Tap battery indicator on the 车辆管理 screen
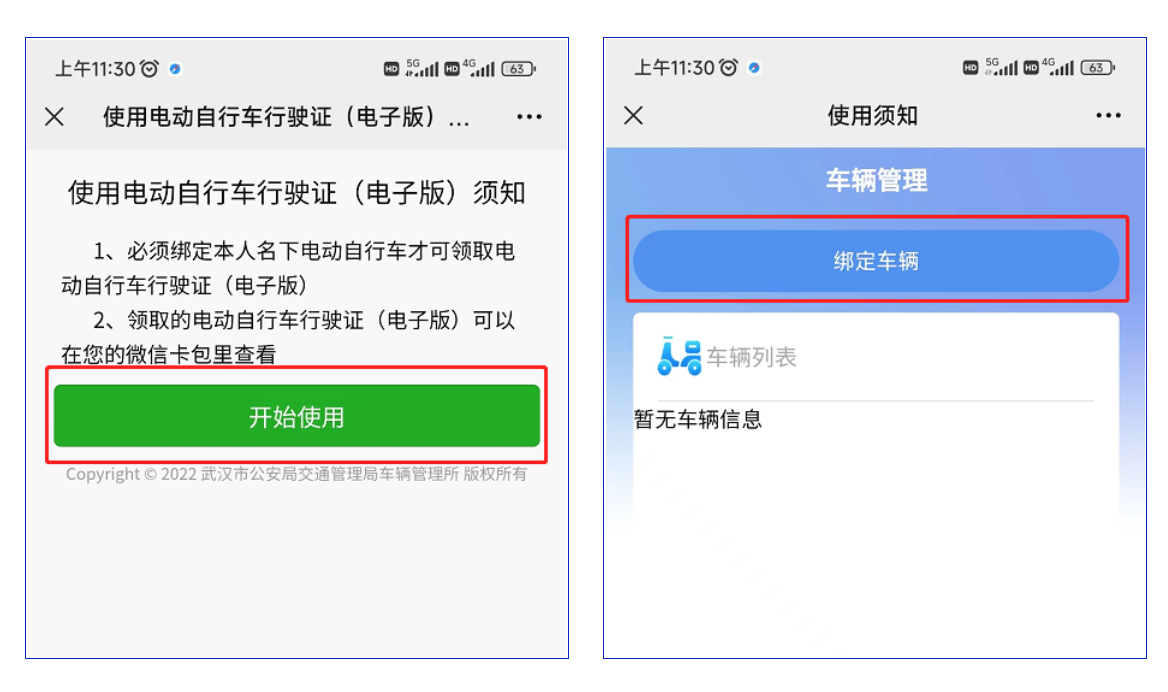The height and width of the screenshot is (692, 1168). point(1097,68)
